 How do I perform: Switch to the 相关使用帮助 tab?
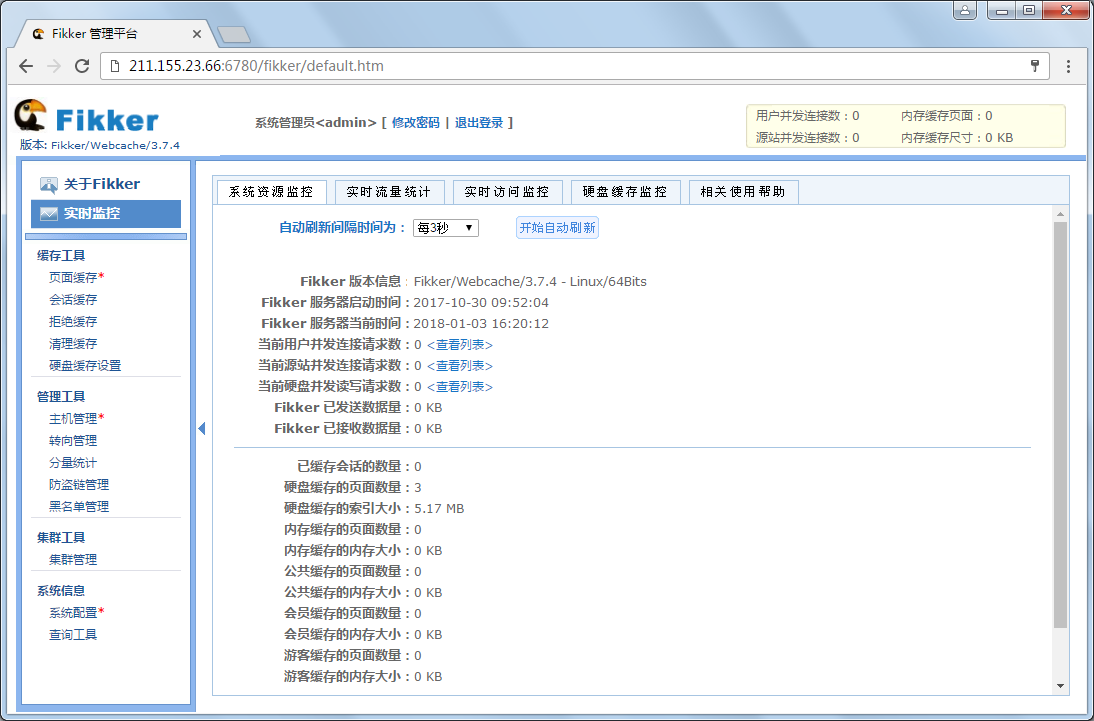click(x=743, y=192)
